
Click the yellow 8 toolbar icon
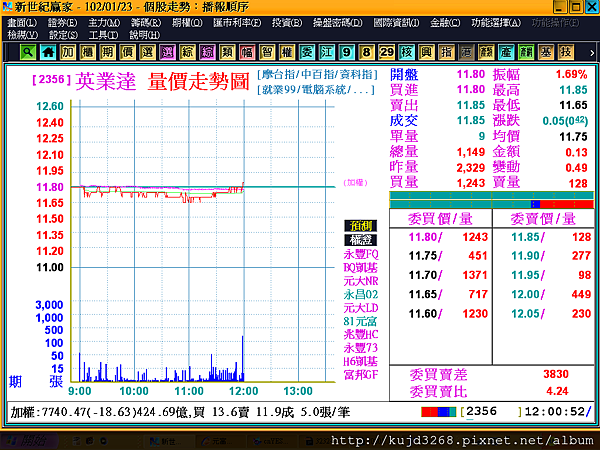[366, 52]
